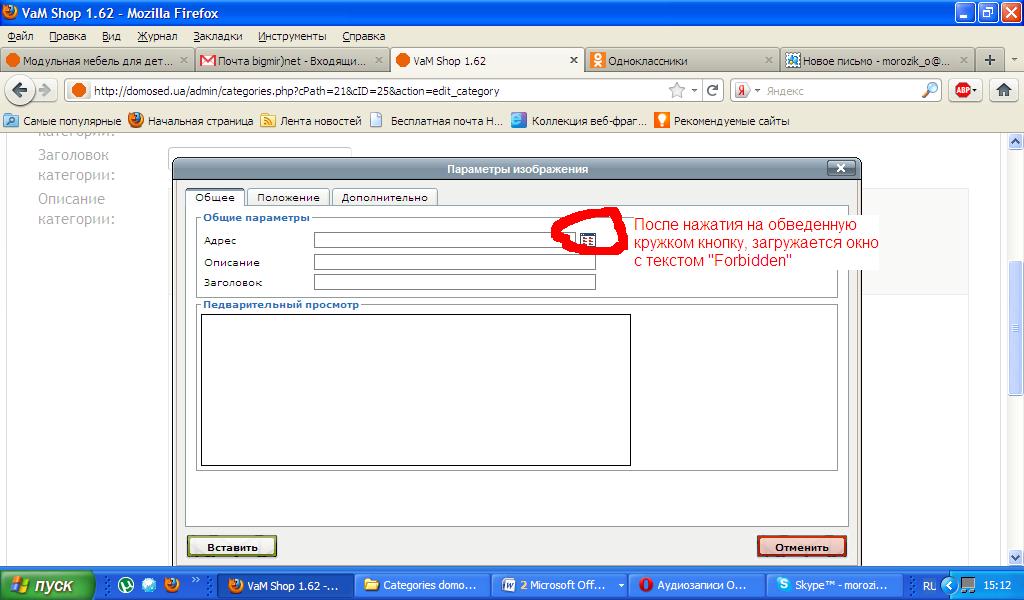Viewport: 1024px width, 600px height.
Task: Switch to the Дополнительно tab
Action: click(384, 197)
